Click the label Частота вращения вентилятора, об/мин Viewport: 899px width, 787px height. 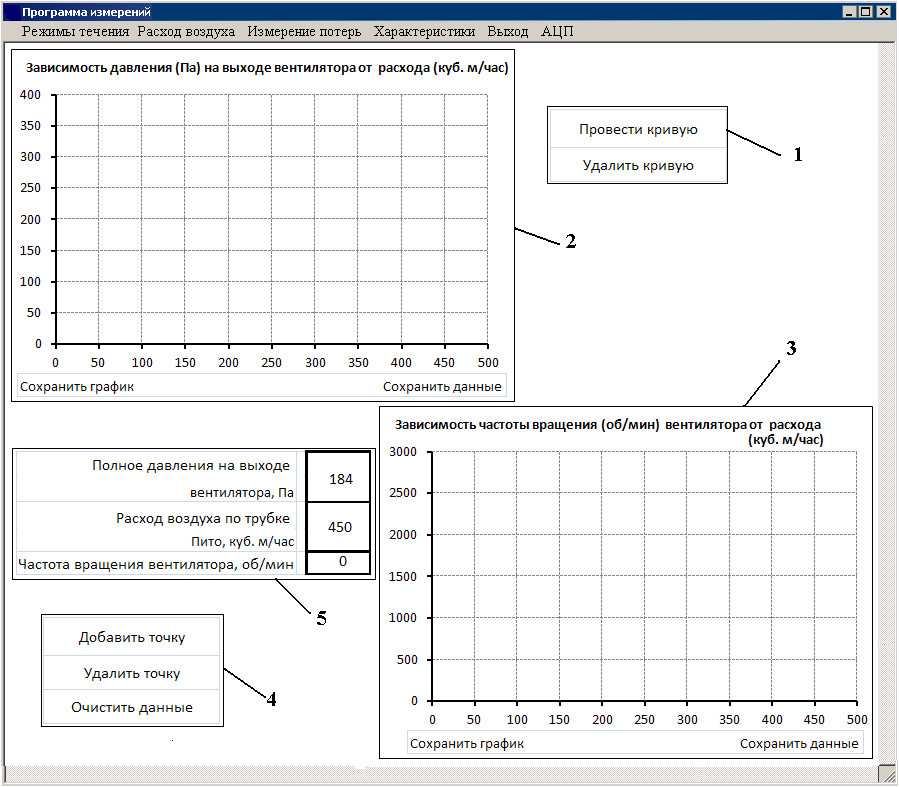[156, 565]
